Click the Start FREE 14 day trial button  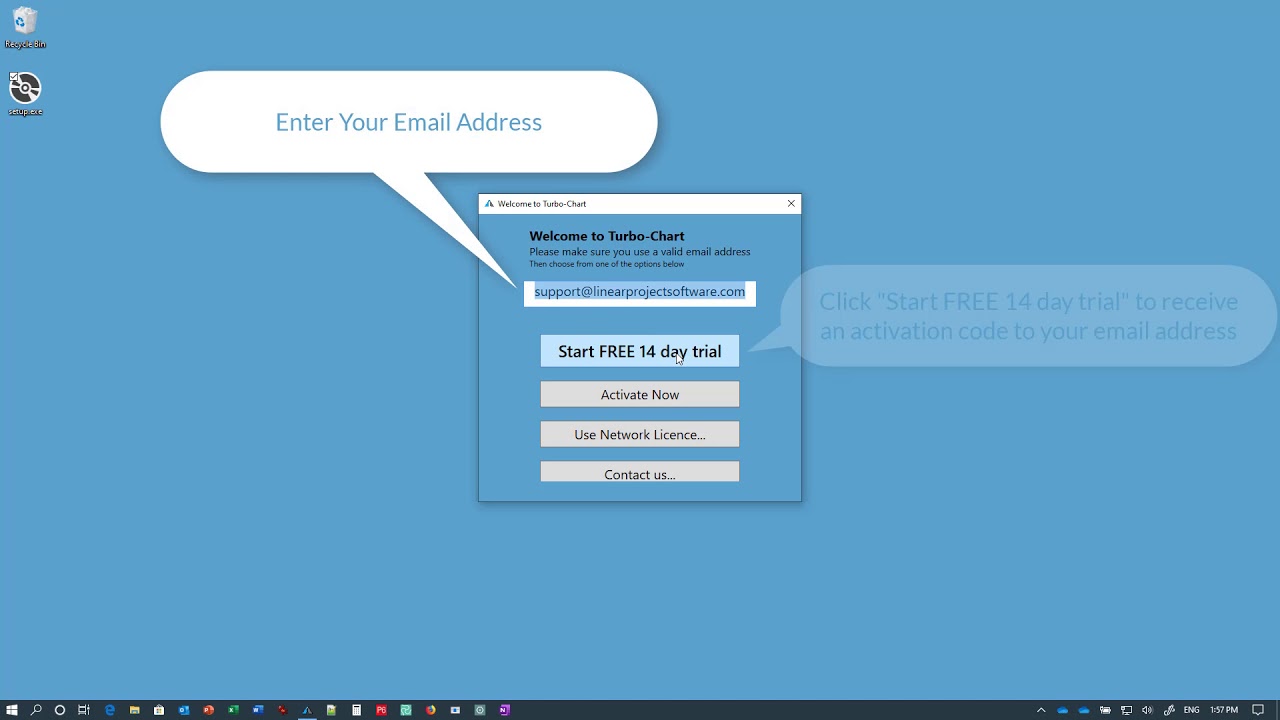tap(640, 351)
